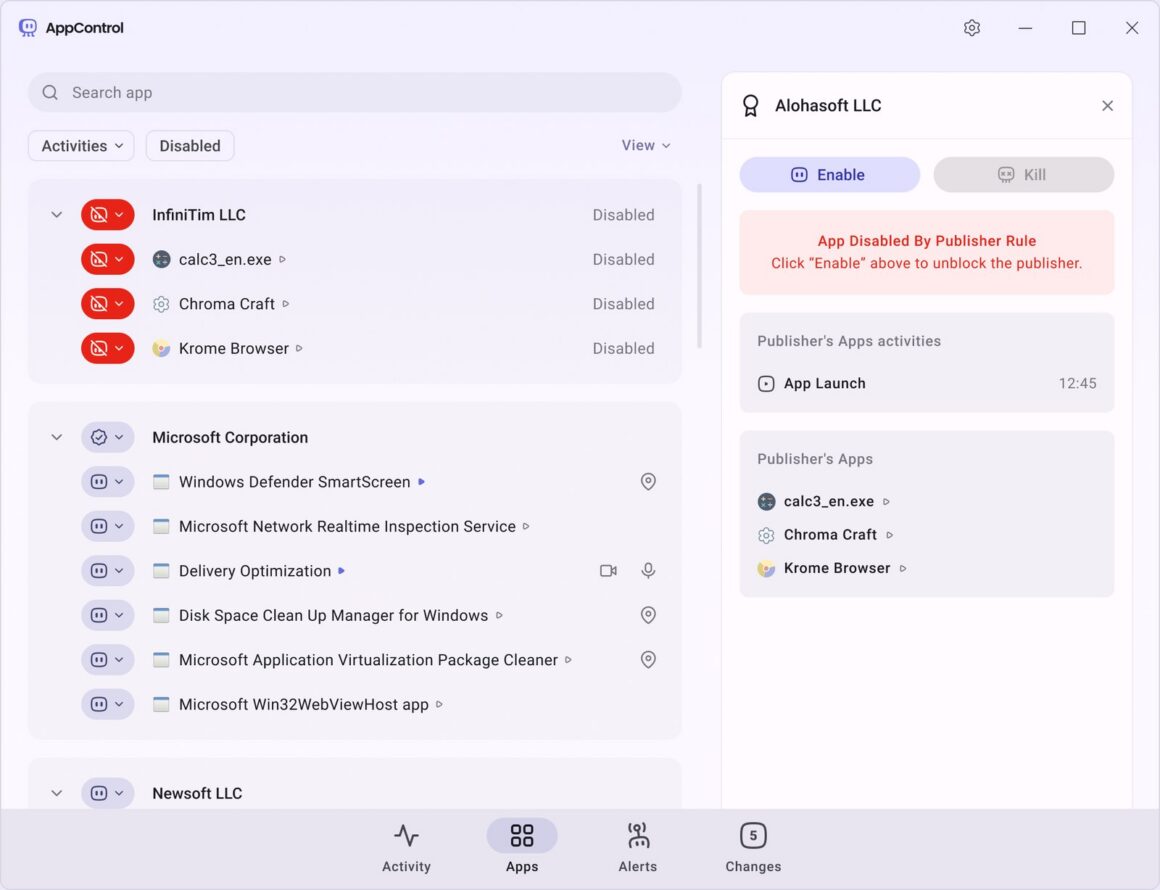Select the App Launch 12:45 activity entry
Viewport: 1160px width, 890px height.
(926, 384)
